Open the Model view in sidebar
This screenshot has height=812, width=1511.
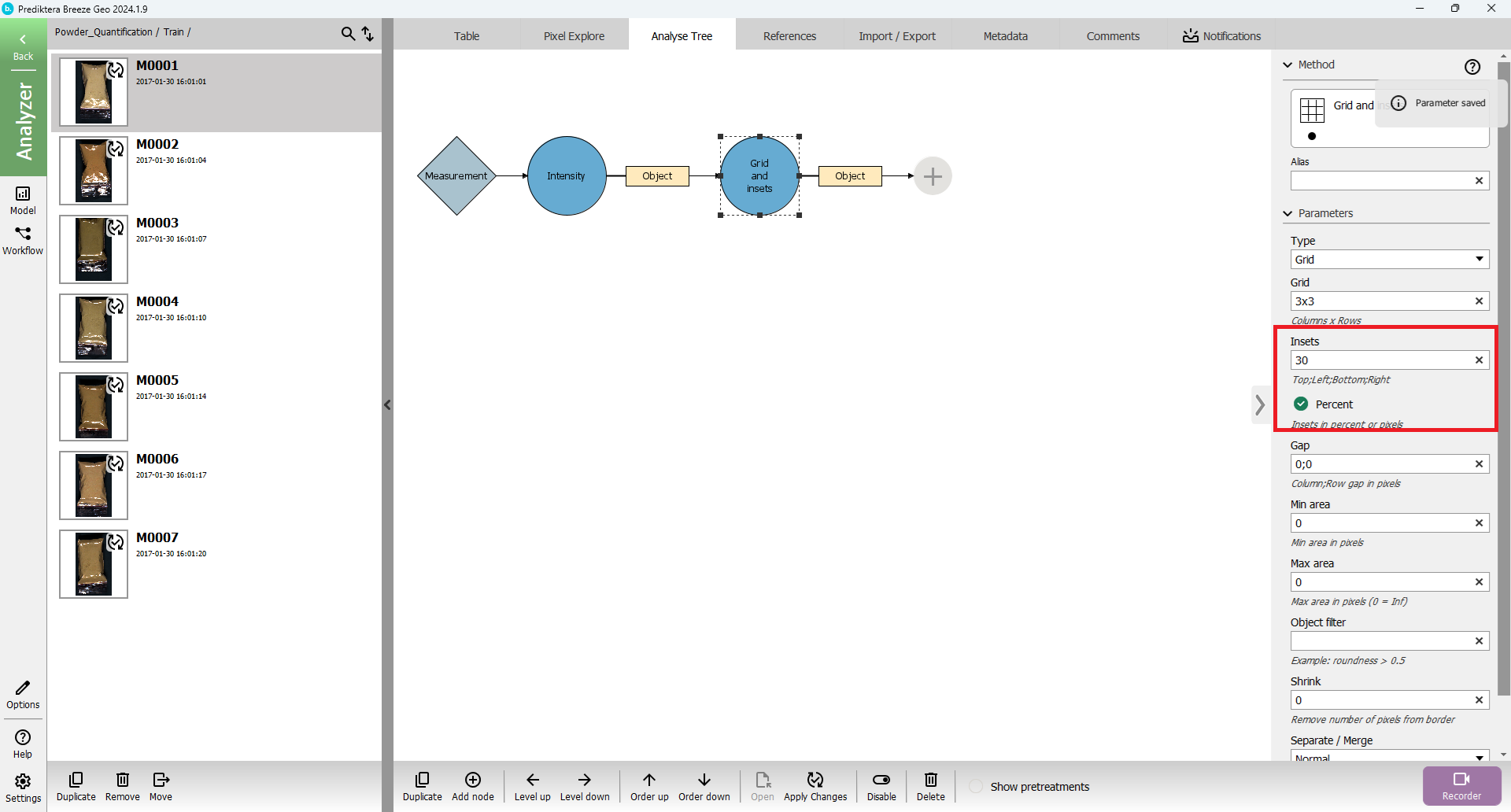(23, 199)
